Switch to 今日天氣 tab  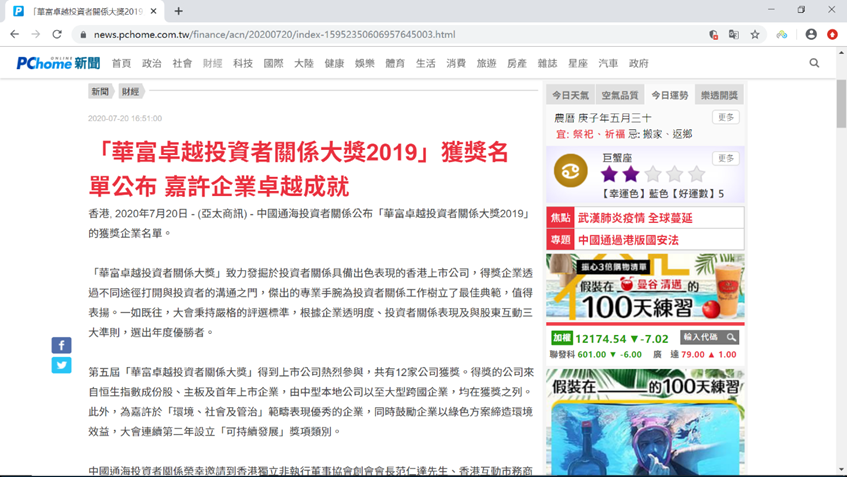coord(570,95)
